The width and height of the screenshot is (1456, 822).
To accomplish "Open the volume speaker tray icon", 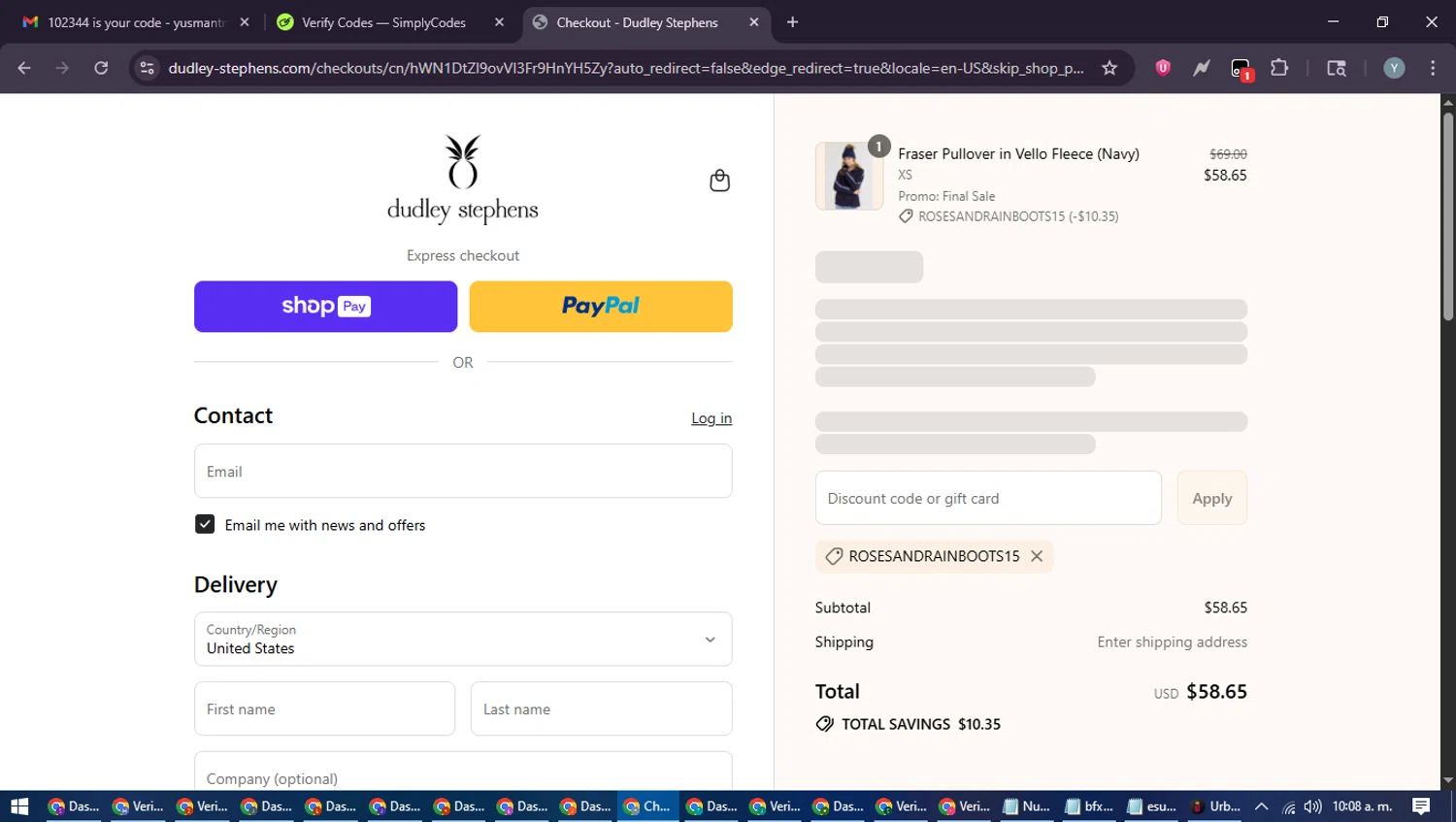I will [1312, 806].
